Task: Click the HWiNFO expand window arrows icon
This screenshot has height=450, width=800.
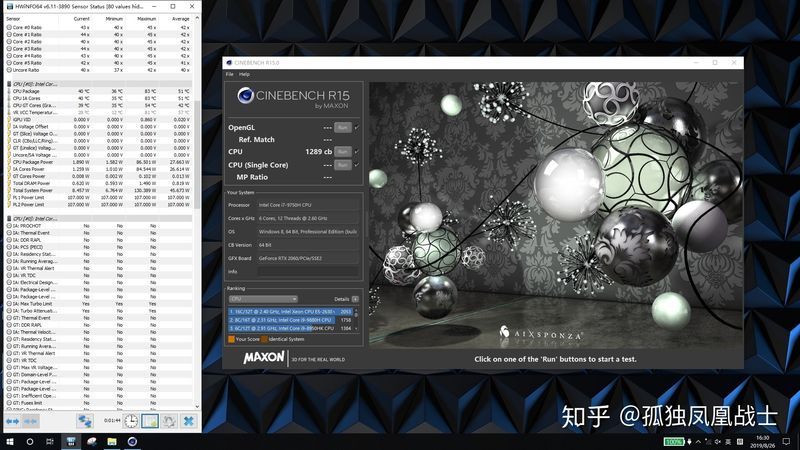Action: click(12, 421)
